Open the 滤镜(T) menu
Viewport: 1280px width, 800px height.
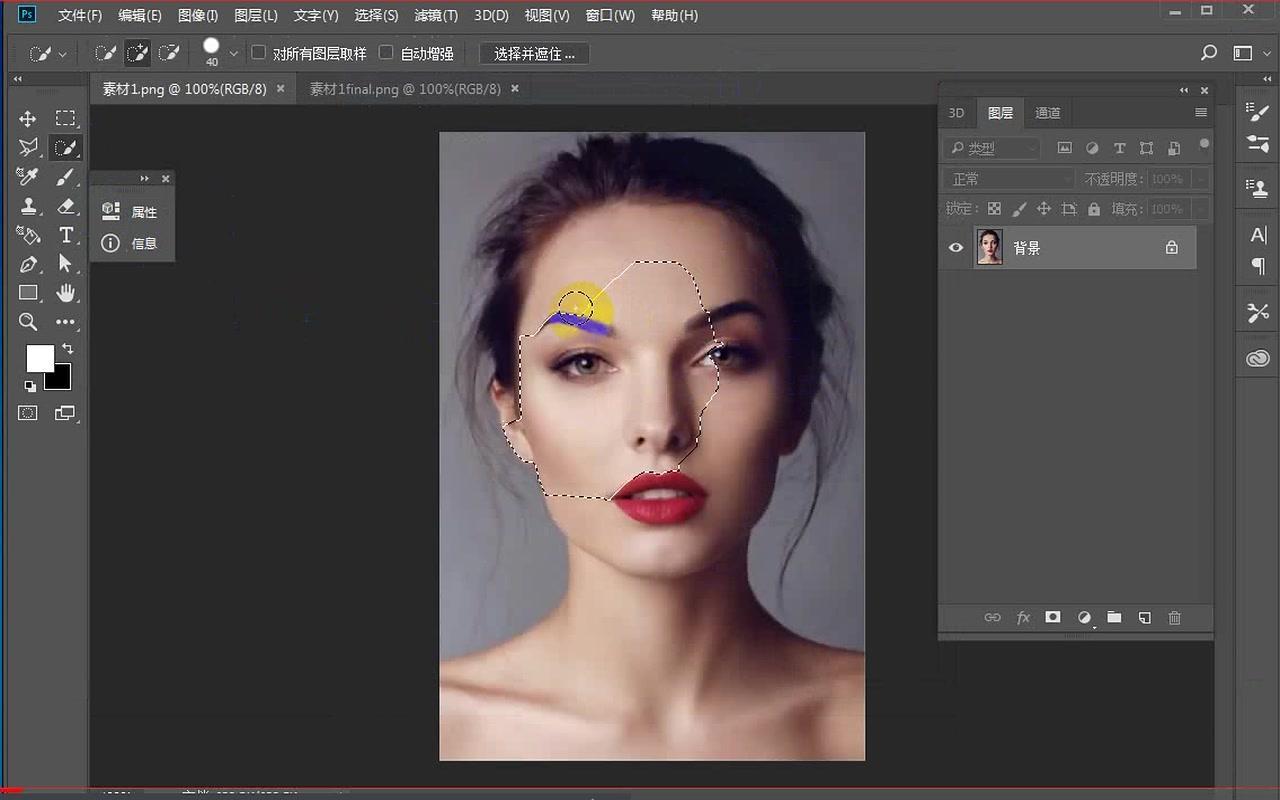436,15
